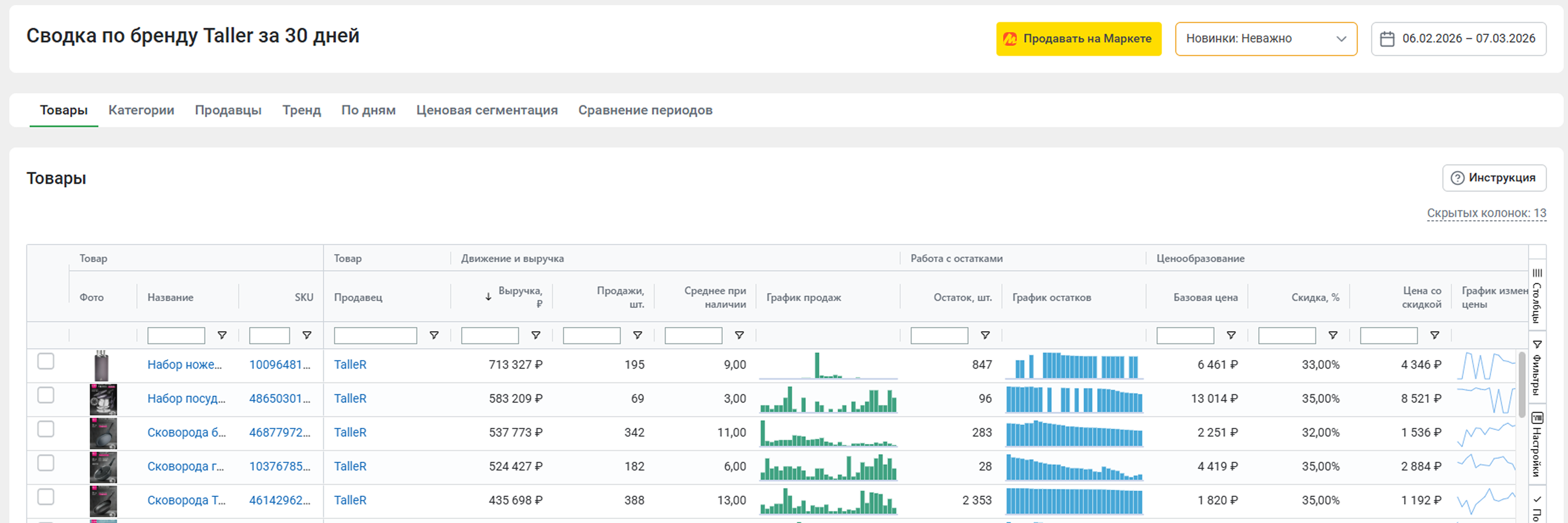Expand the Новинки: Неважно dropdown
This screenshot has height=523, width=1568.
coord(1266,39)
